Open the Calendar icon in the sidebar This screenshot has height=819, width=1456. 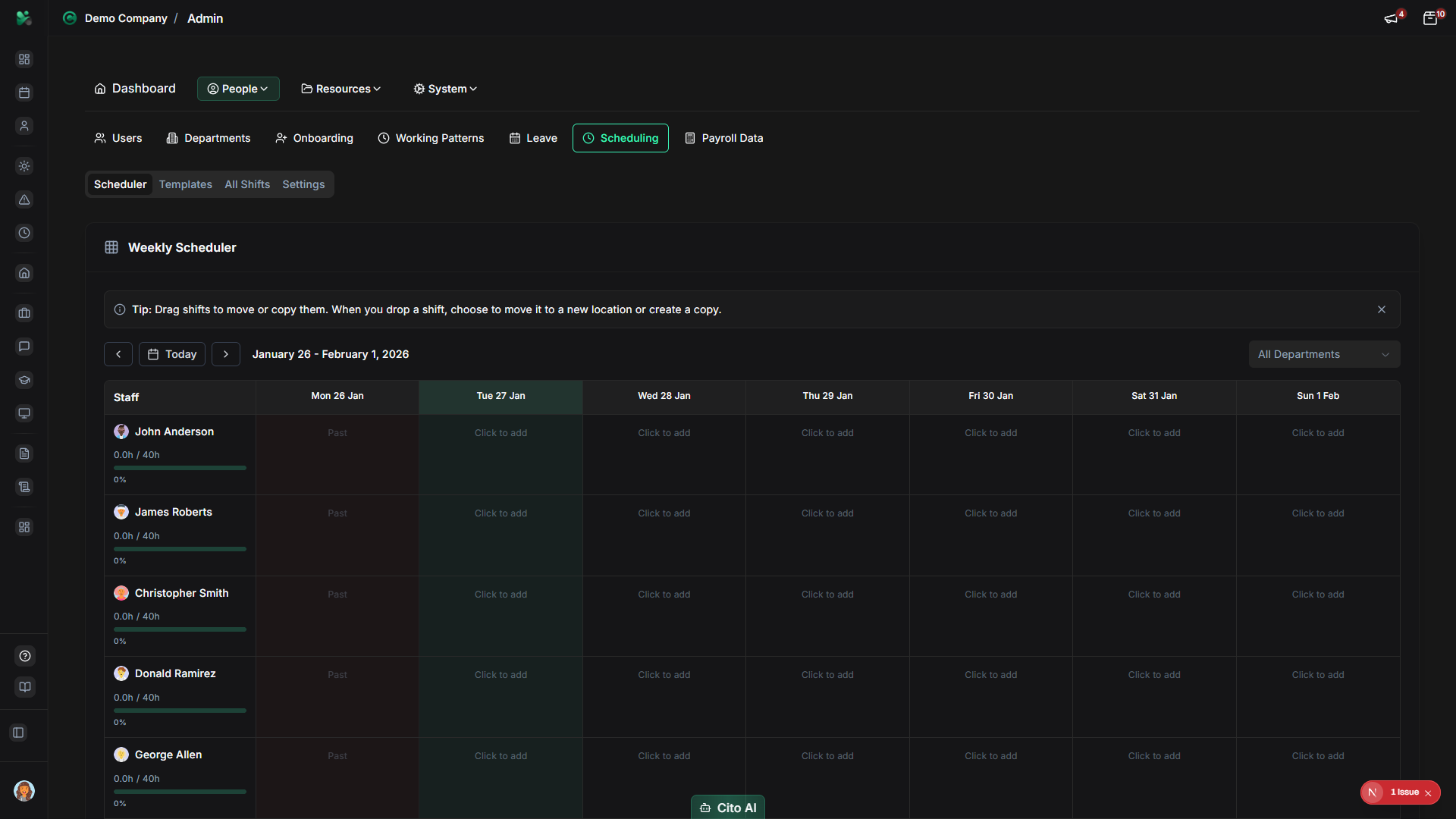(24, 93)
